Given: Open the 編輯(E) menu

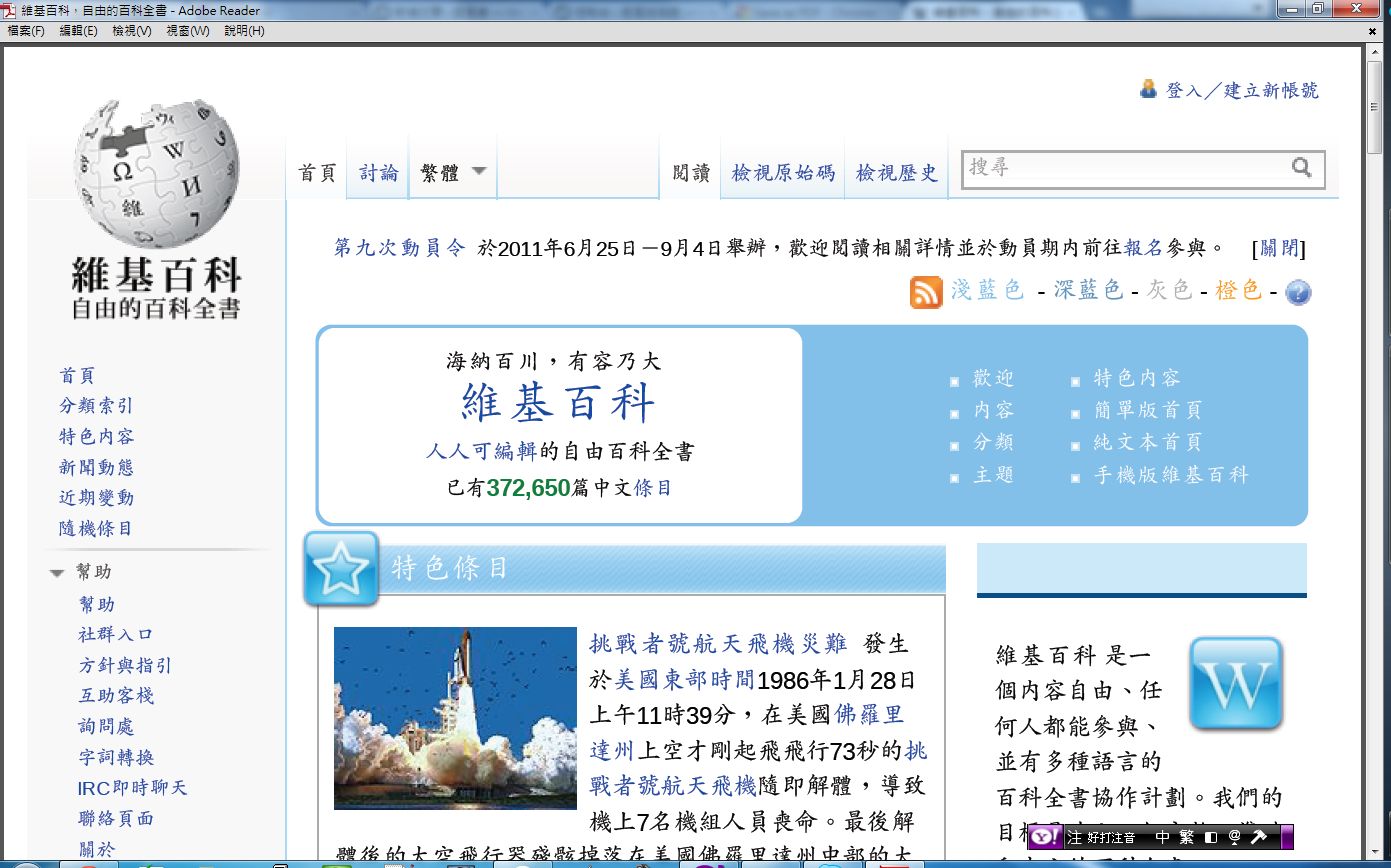Looking at the screenshot, I should 79,31.
